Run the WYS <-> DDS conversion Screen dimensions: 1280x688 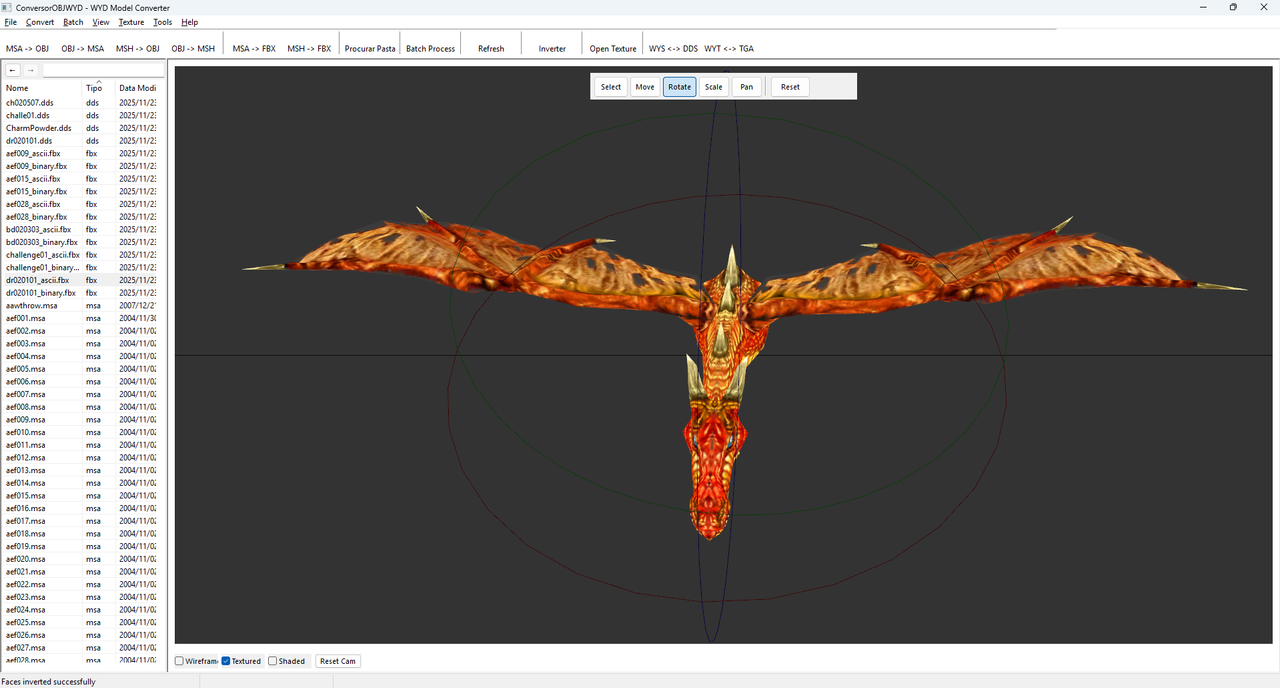click(673, 48)
